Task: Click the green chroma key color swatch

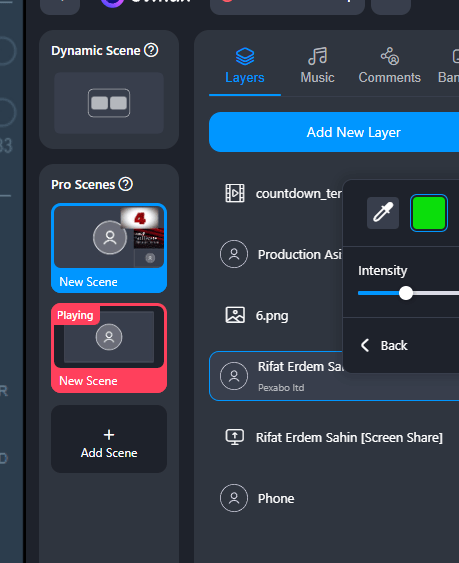Action: click(429, 213)
